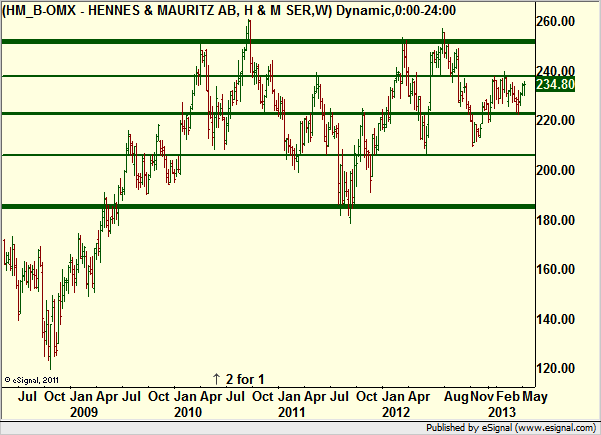Screen dimensions: 601x435
Task: Select the thick support line near 223
Action: tap(268, 113)
